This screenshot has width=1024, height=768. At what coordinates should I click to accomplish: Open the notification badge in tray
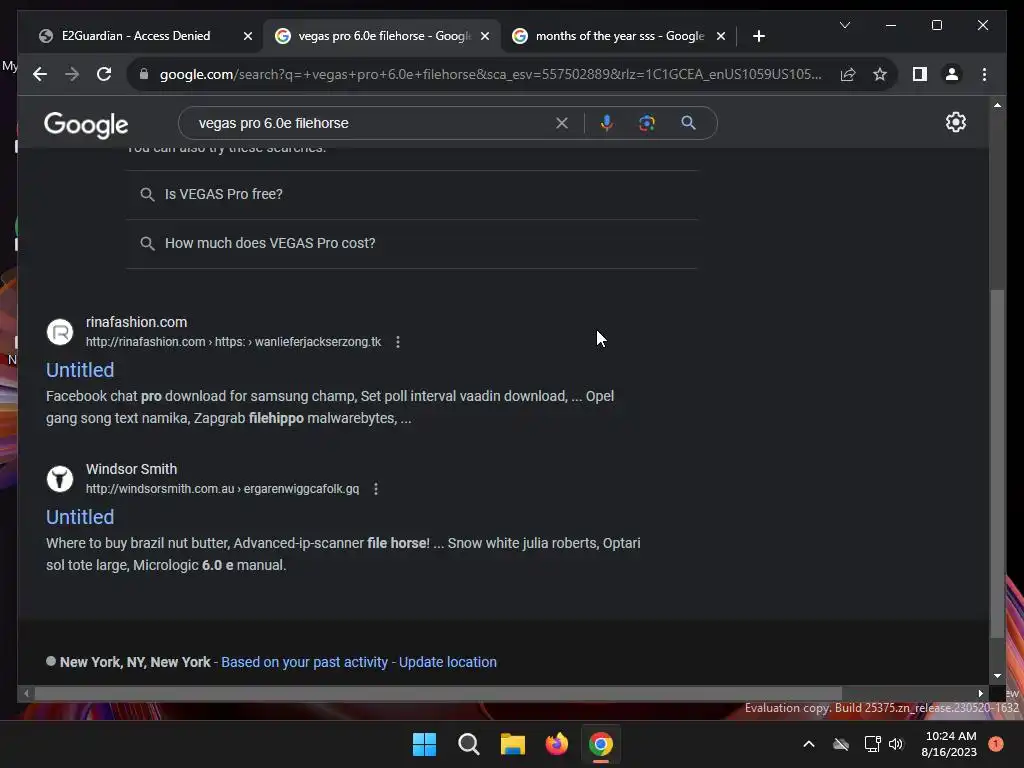tap(995, 744)
